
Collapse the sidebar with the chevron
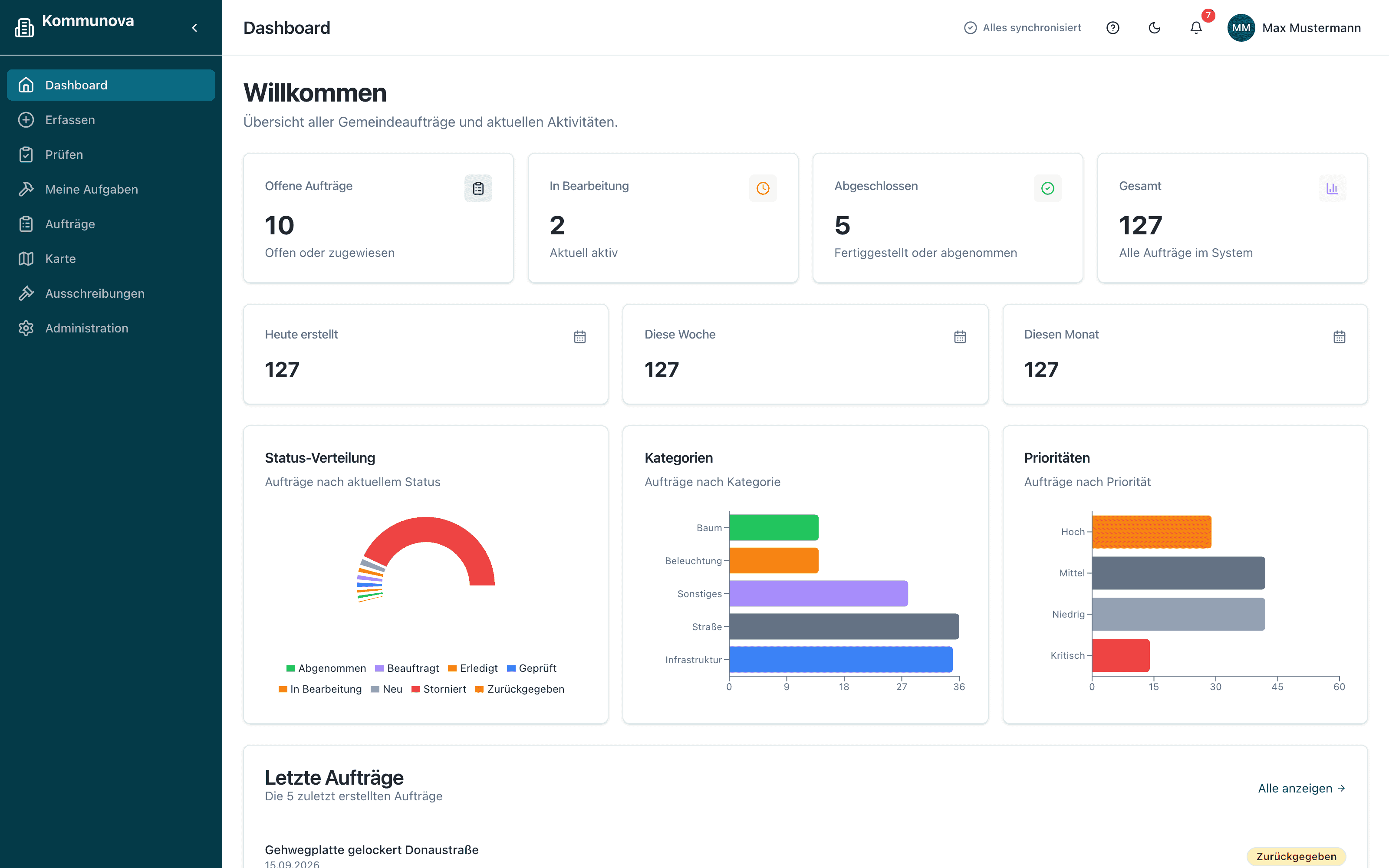click(x=194, y=27)
